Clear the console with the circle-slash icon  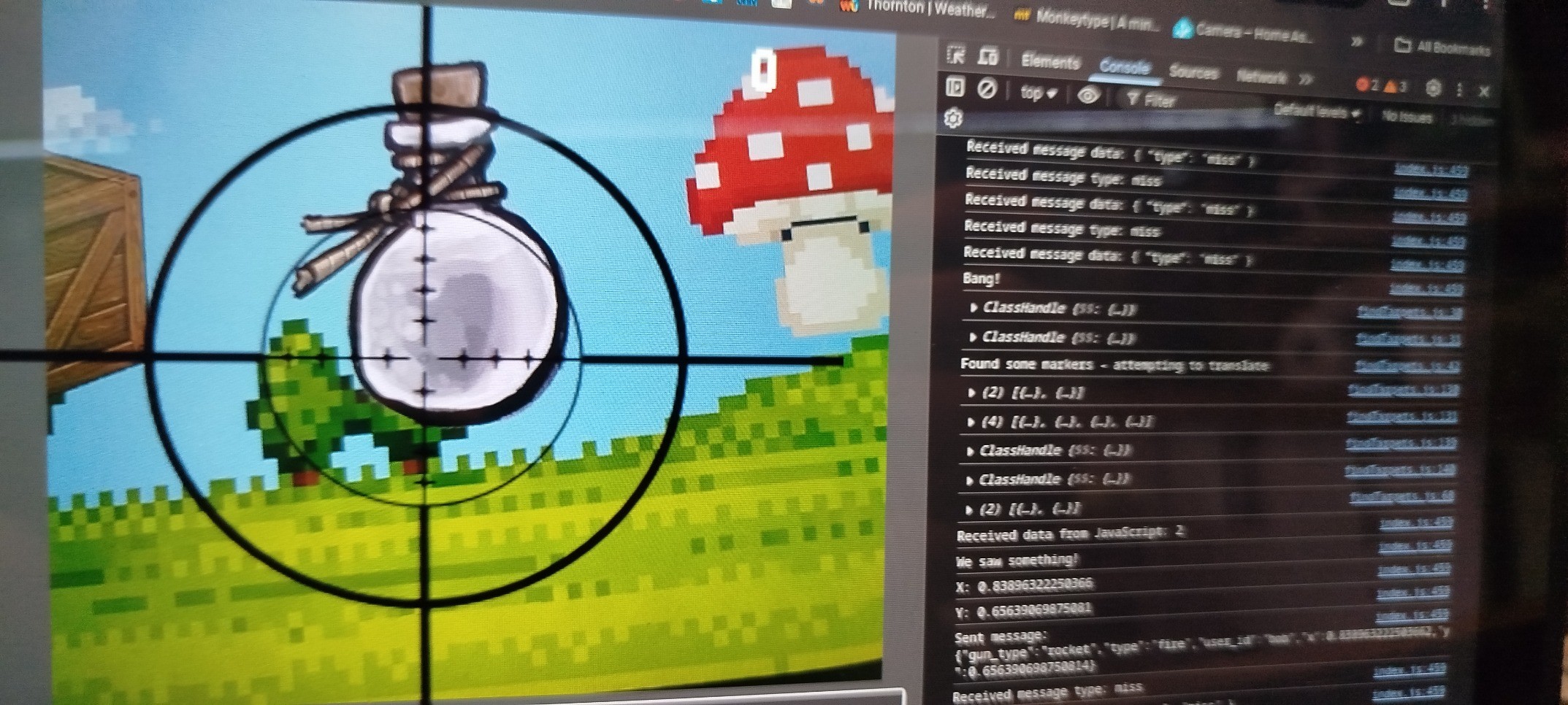click(x=987, y=89)
